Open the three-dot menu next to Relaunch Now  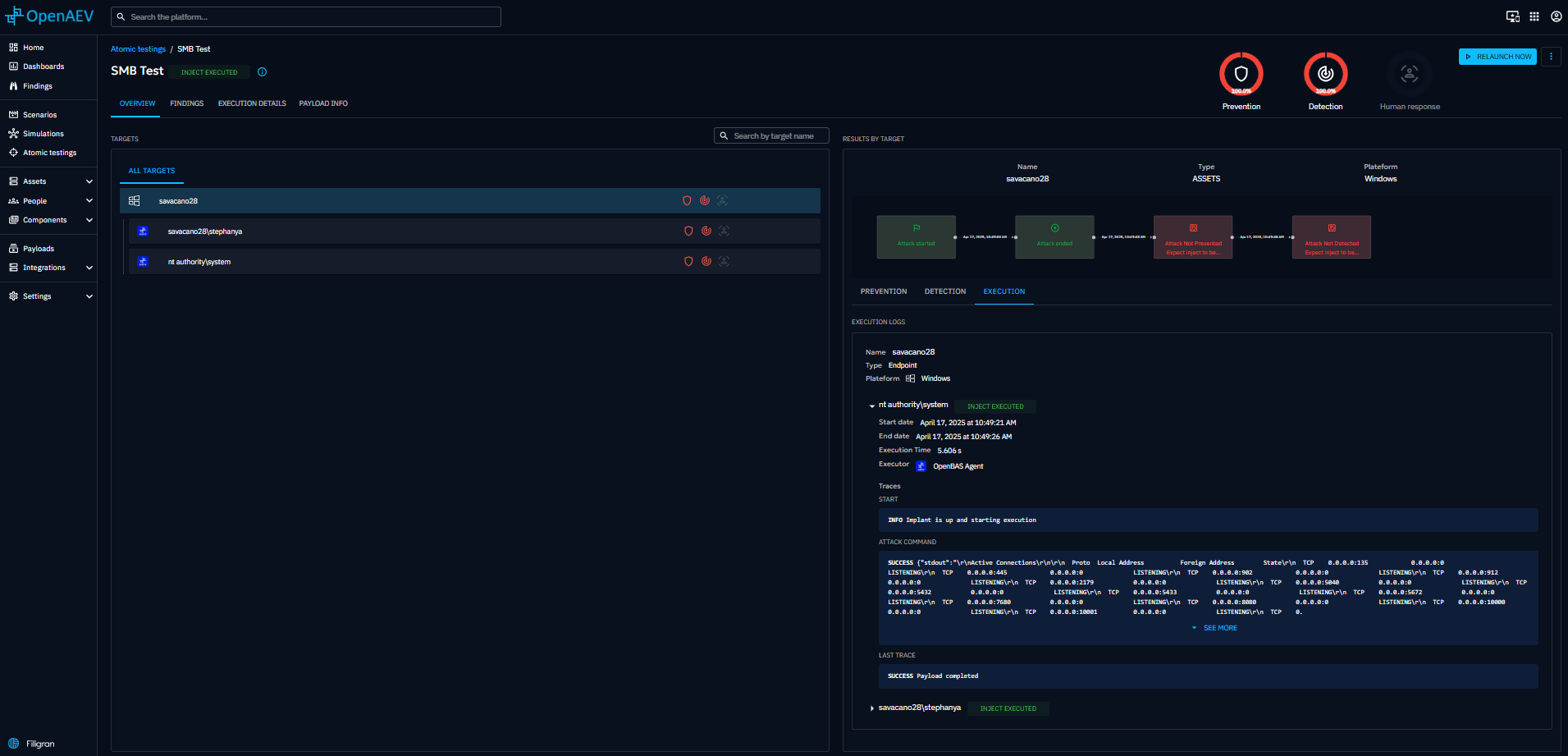(x=1551, y=57)
